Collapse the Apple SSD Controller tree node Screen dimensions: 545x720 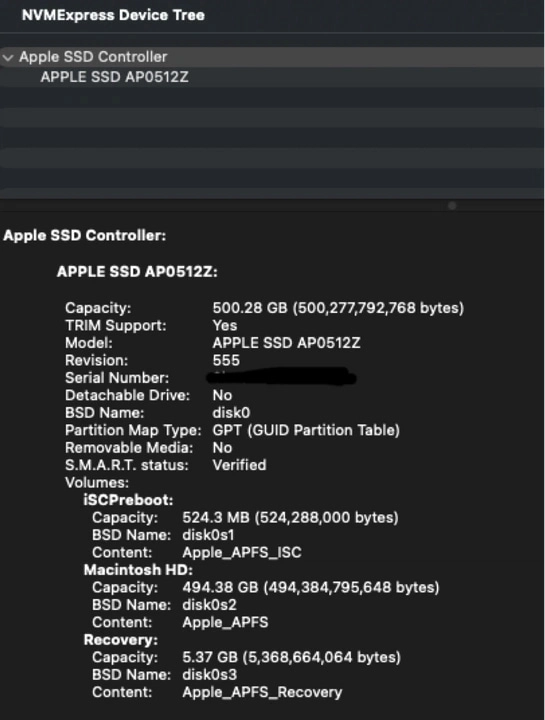(8, 58)
